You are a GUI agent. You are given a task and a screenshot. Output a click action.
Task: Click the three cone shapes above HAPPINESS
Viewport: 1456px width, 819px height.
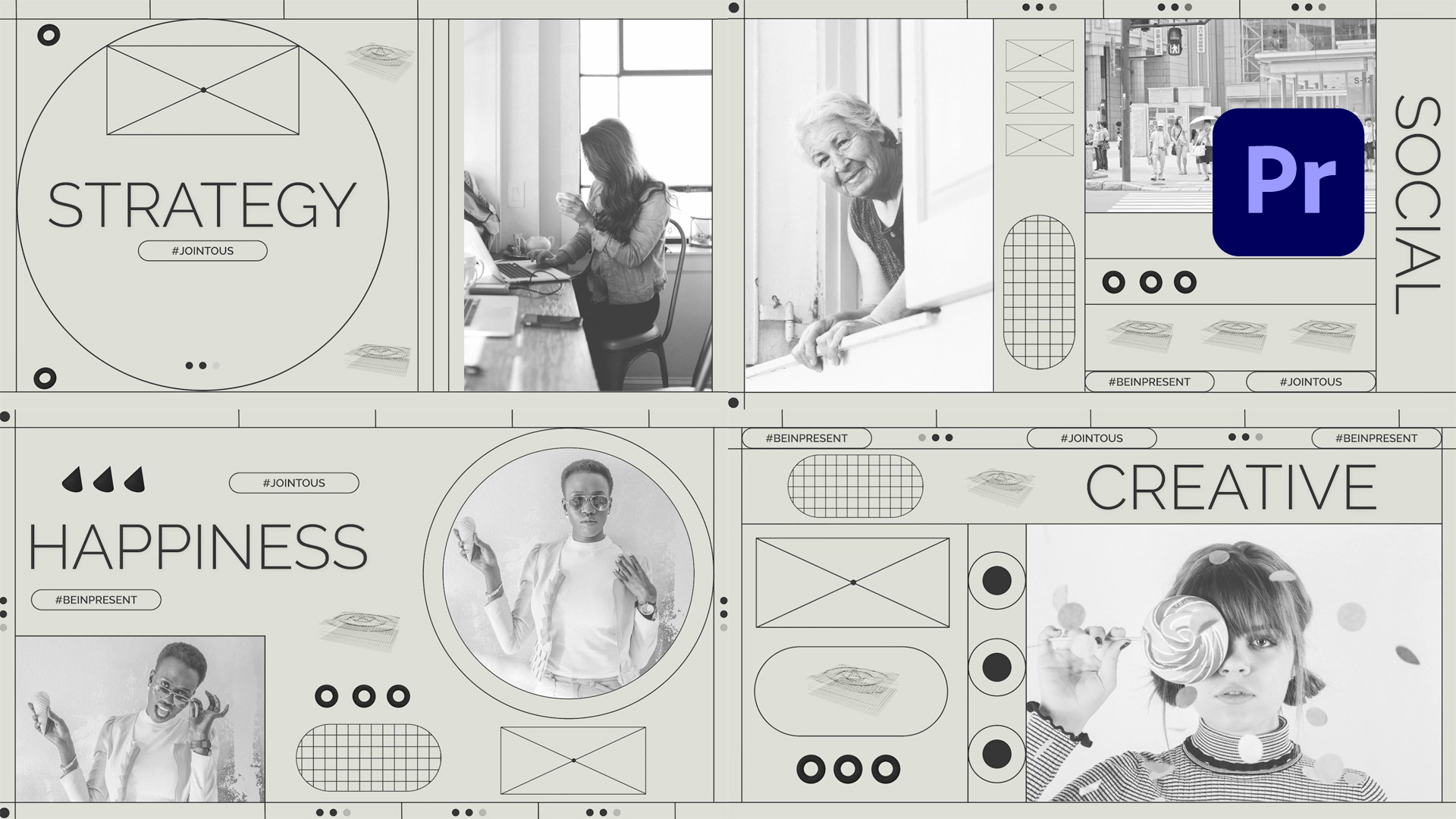(x=103, y=480)
